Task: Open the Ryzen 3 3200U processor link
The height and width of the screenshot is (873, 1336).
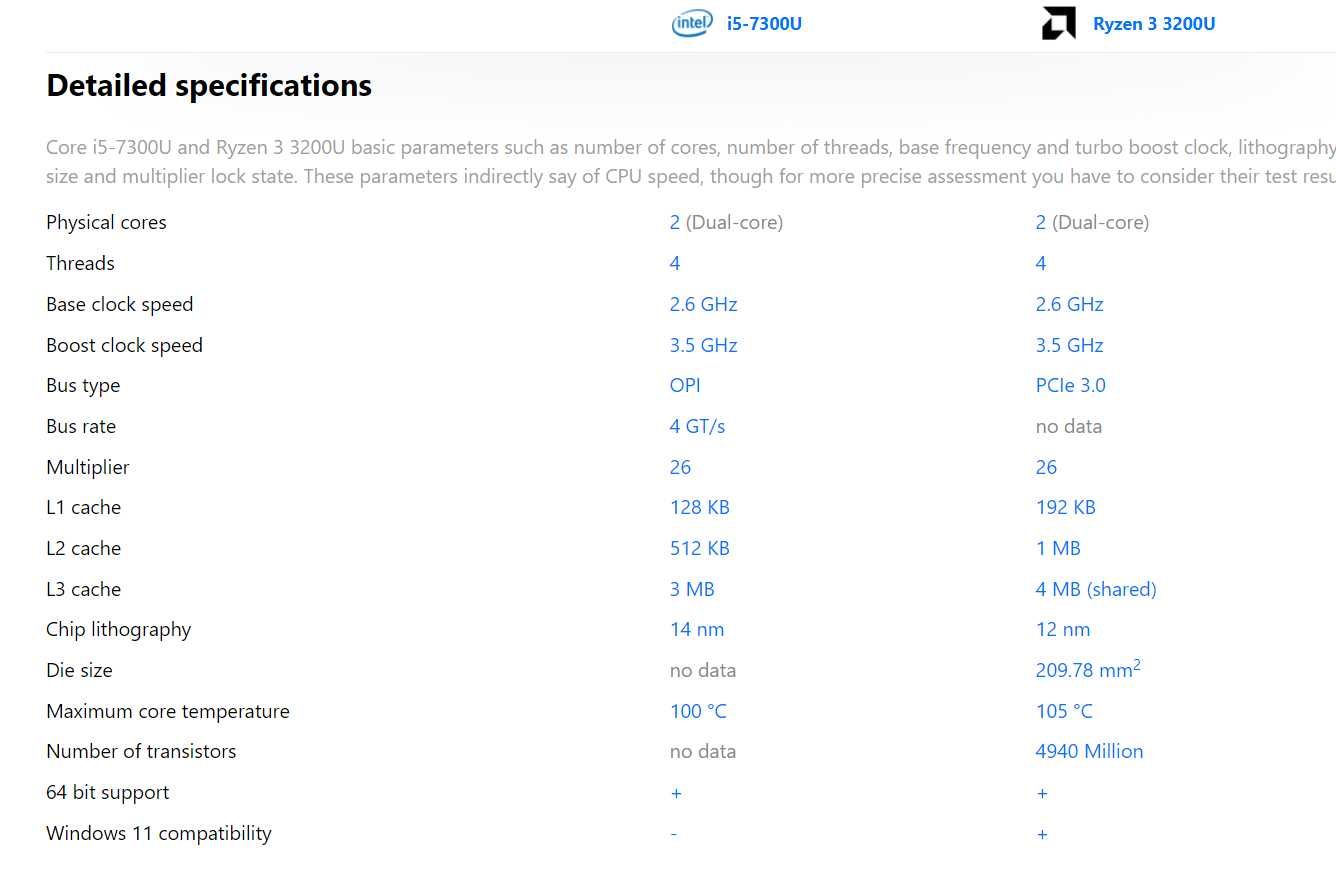Action: (1154, 24)
